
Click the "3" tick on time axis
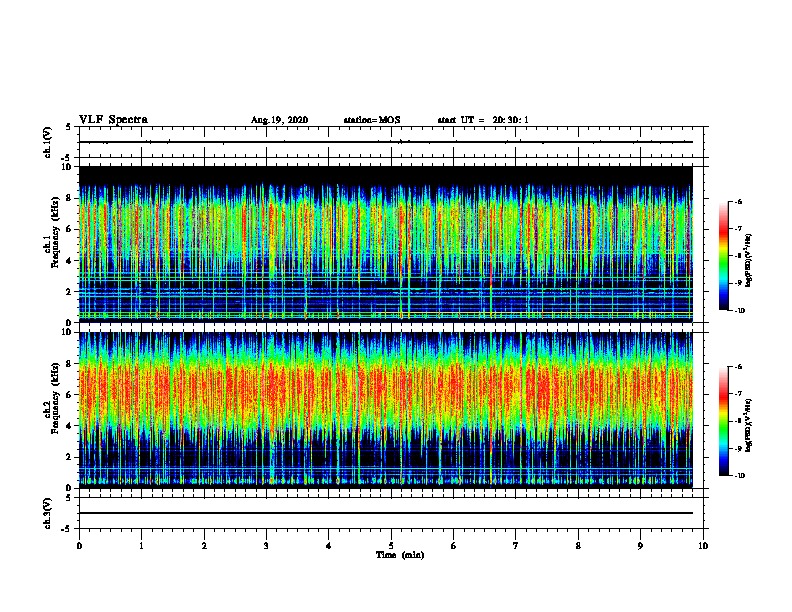266,546
